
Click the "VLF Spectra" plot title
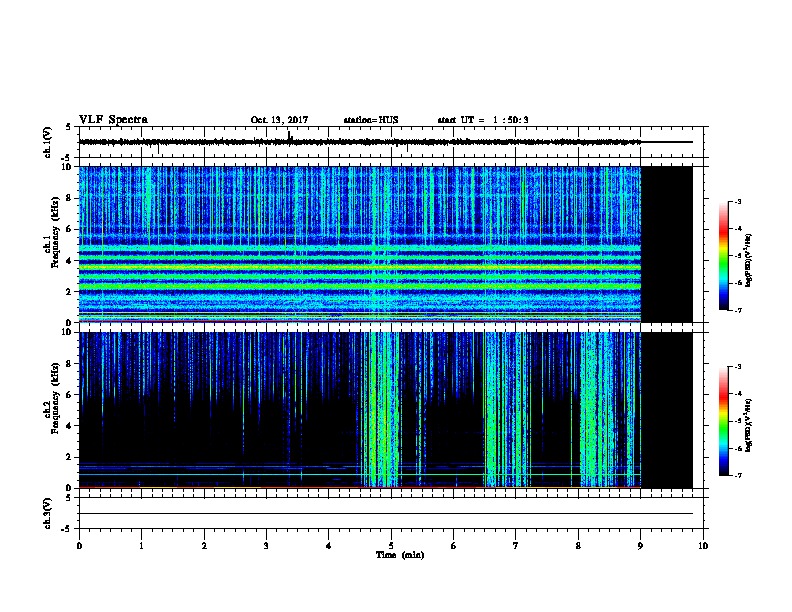click(x=113, y=120)
